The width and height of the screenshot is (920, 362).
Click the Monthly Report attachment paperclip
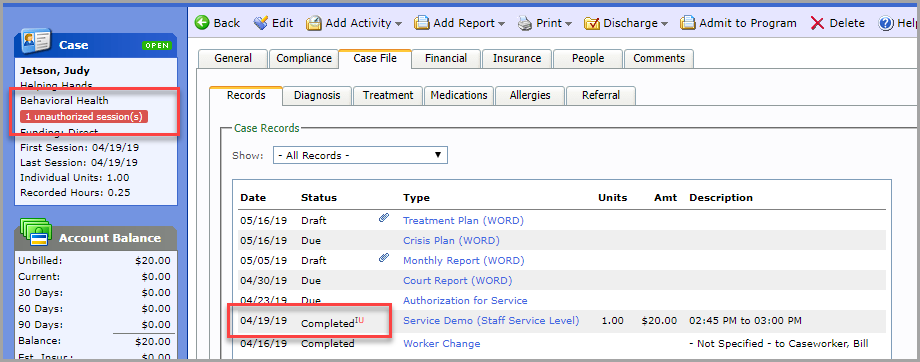click(x=384, y=258)
